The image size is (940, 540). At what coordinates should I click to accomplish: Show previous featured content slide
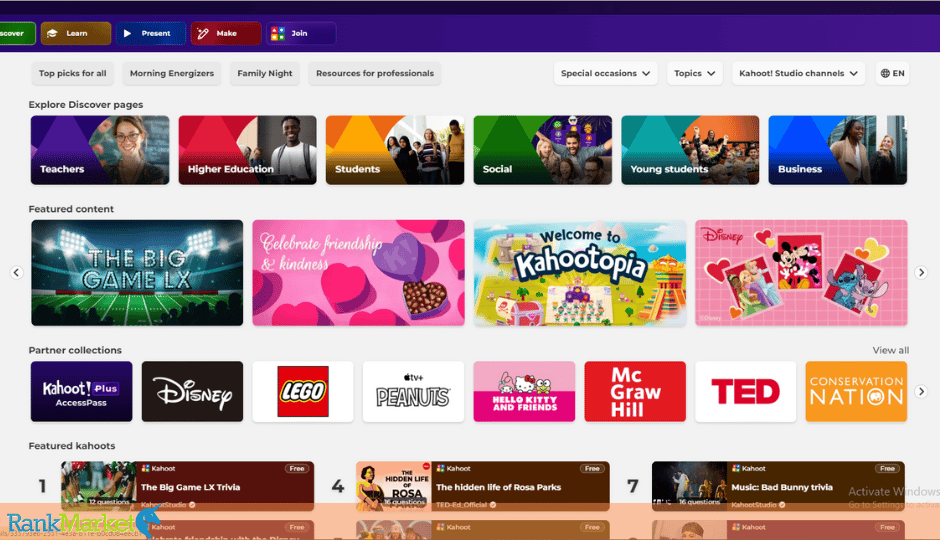tap(17, 273)
